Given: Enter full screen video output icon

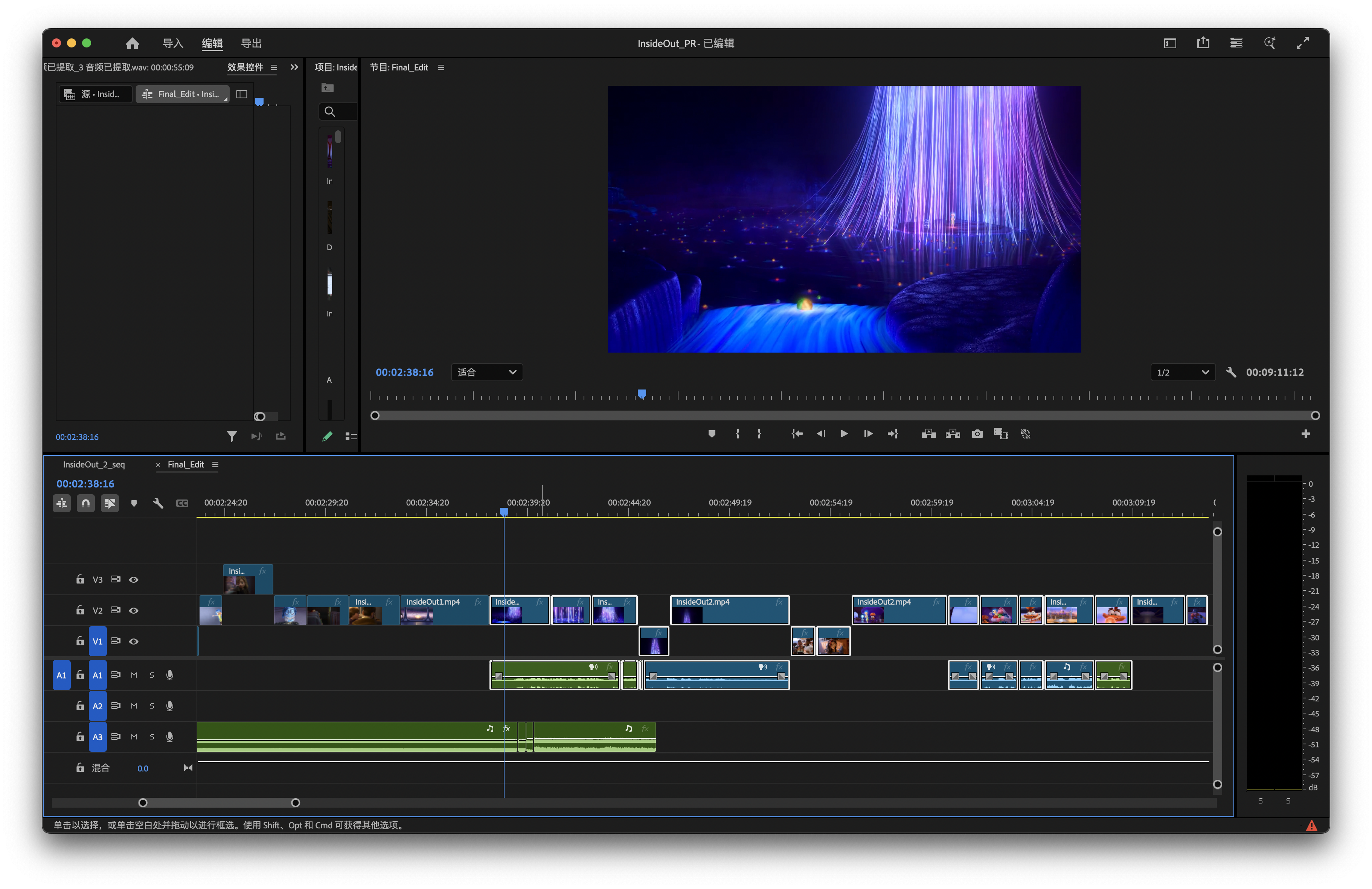Looking at the screenshot, I should tap(1302, 43).
